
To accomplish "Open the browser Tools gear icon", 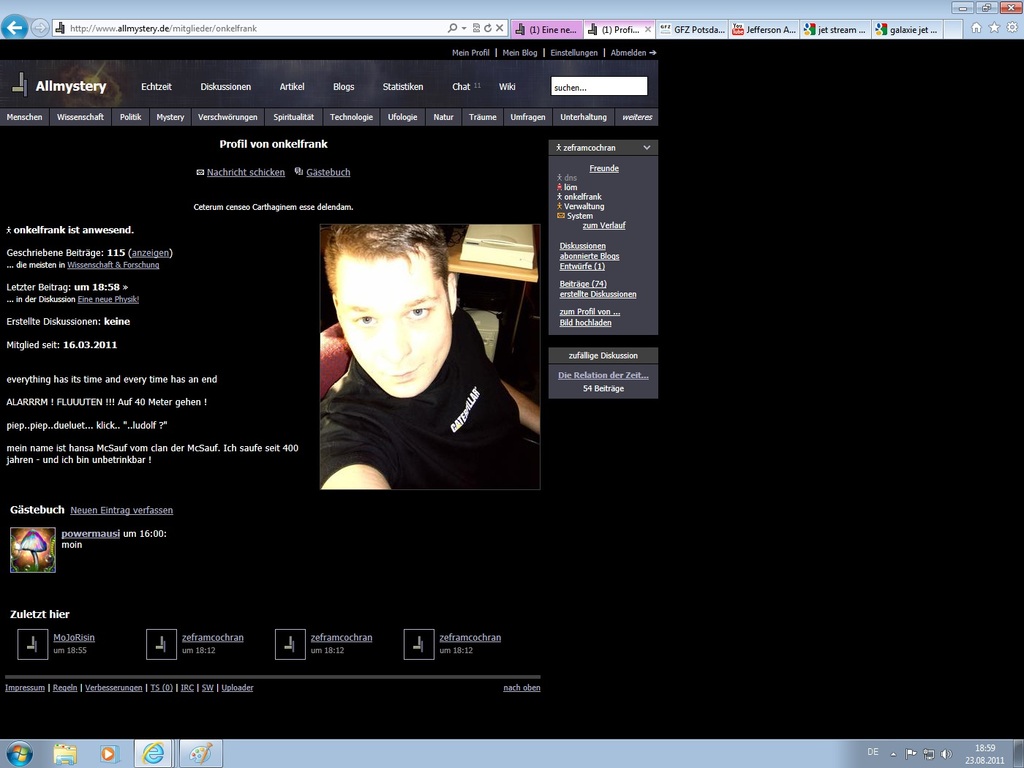I will pyautogui.click(x=1012, y=27).
